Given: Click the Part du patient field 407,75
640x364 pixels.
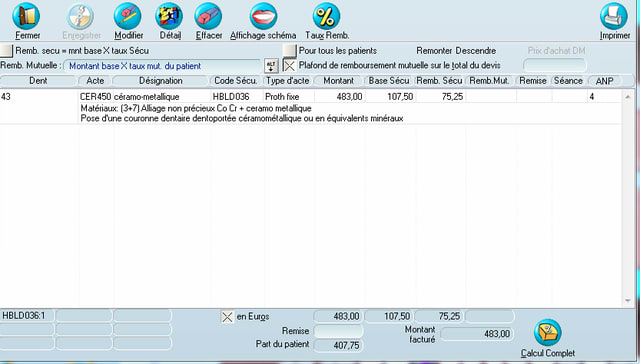Looking at the screenshot, I should point(338,345).
